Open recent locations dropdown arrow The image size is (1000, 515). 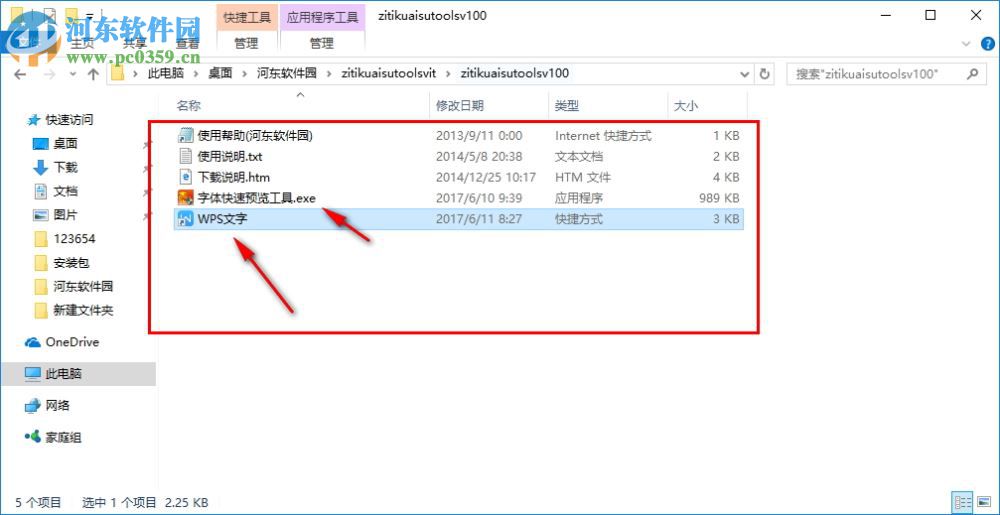[73, 75]
